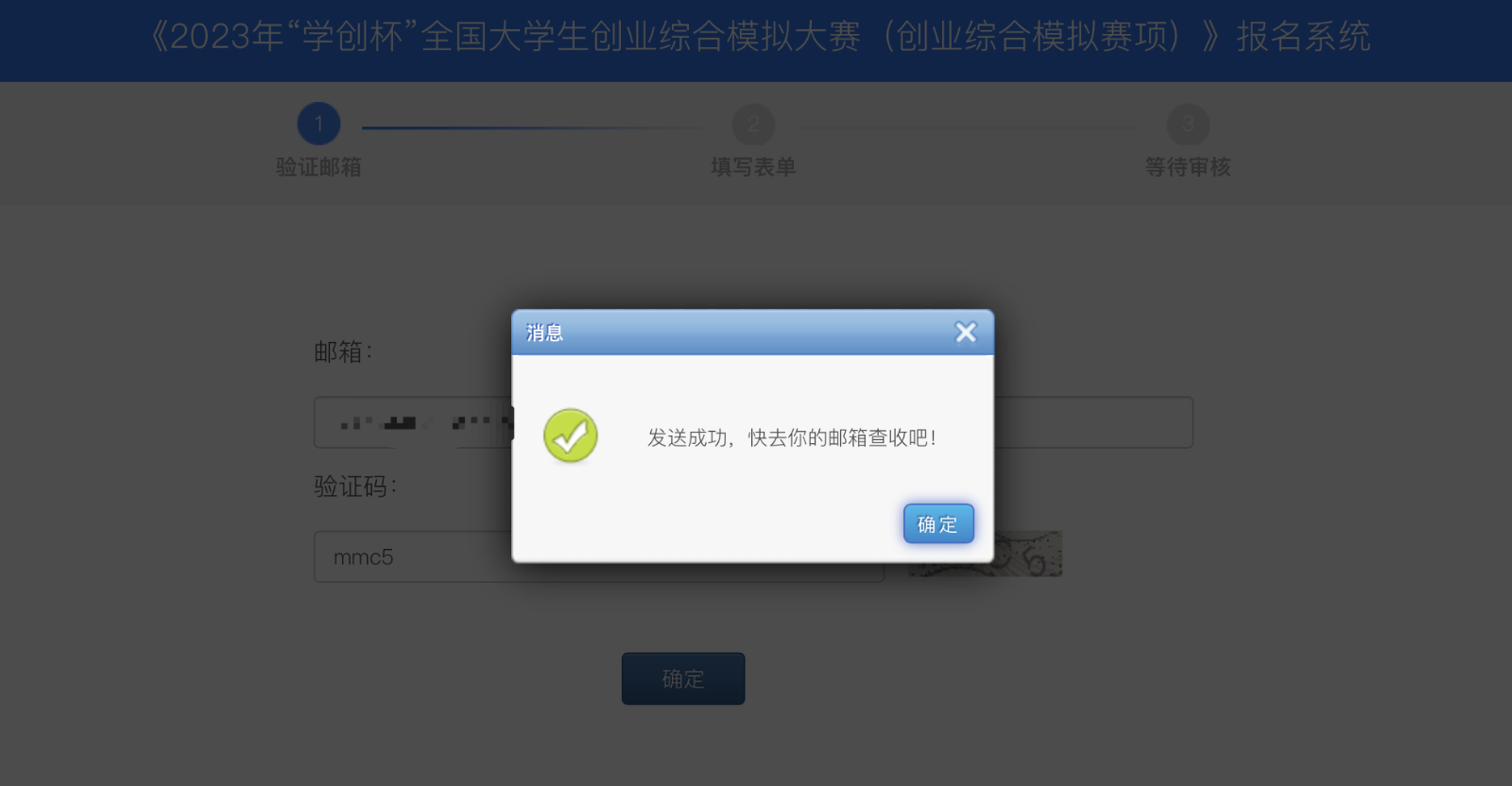Viewport: 1512px width, 786px height.
Task: Refresh the captcha image
Action: point(985,554)
